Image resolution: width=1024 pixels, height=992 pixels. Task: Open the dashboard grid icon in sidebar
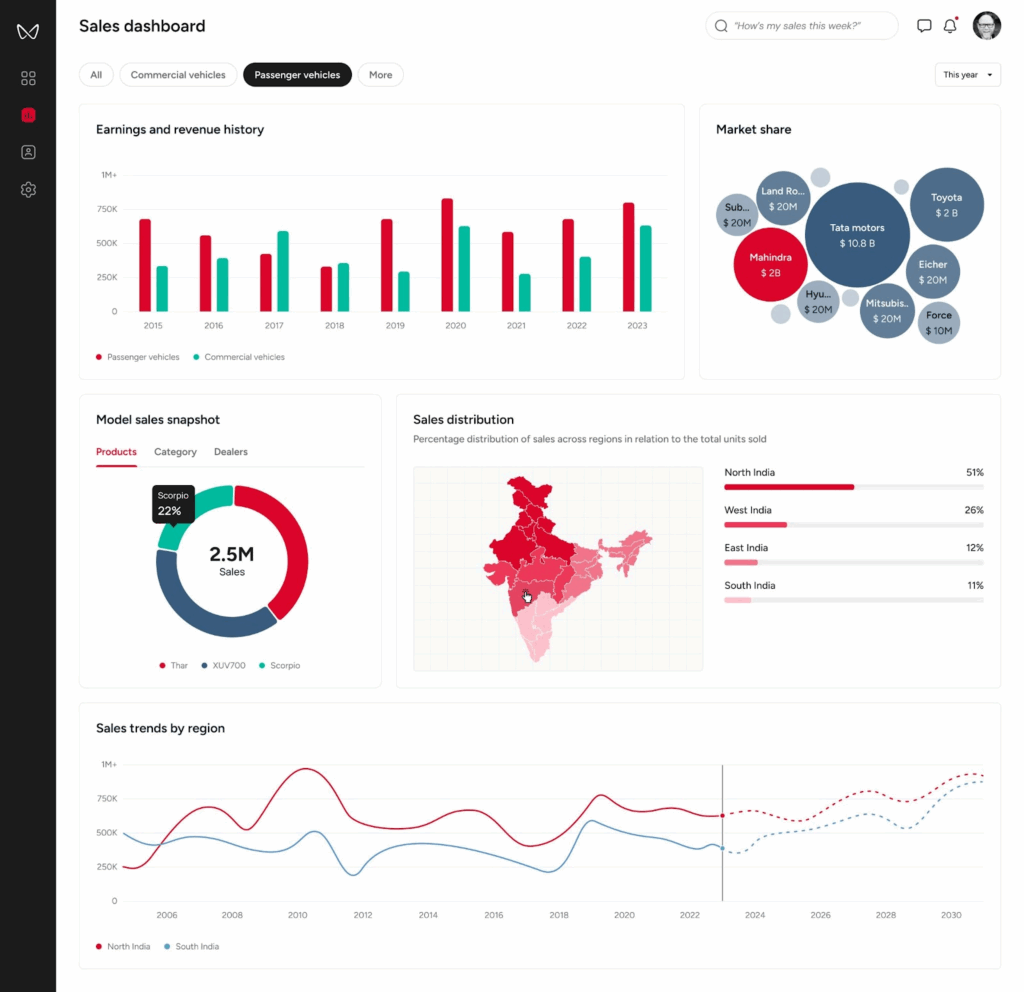[28, 78]
